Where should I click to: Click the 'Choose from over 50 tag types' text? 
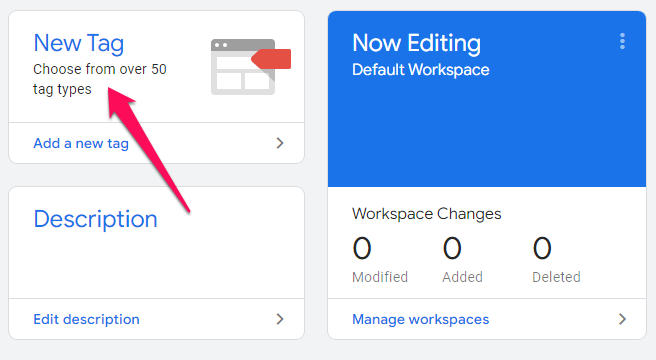coord(100,79)
